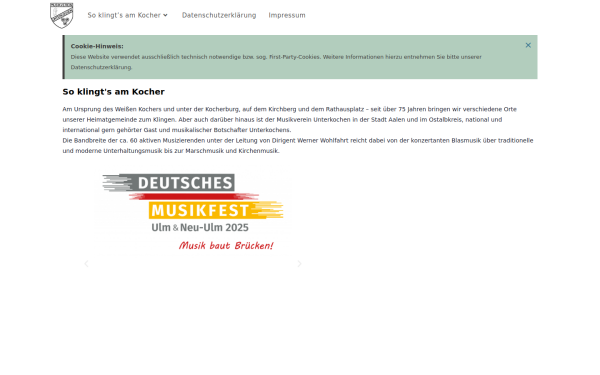Click the So klingt's am Kocher heading

point(114,92)
